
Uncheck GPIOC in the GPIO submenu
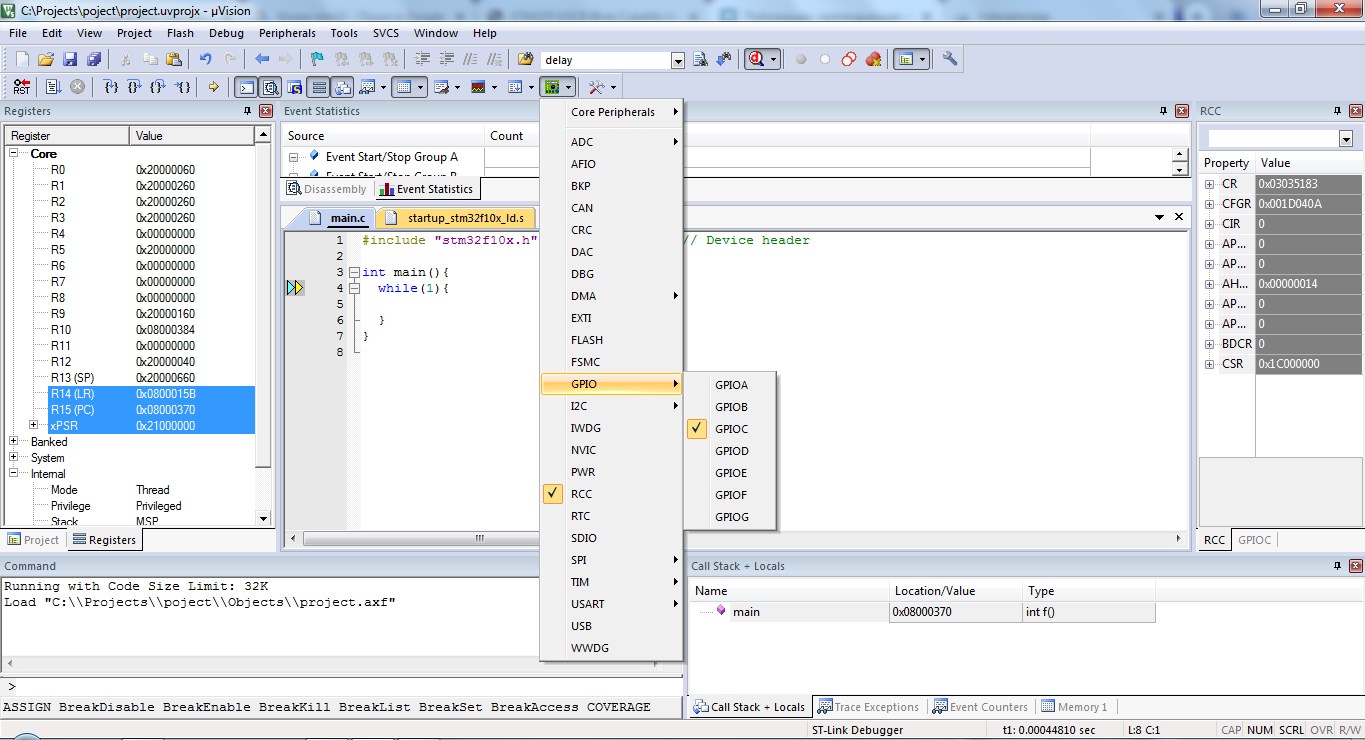(731, 429)
